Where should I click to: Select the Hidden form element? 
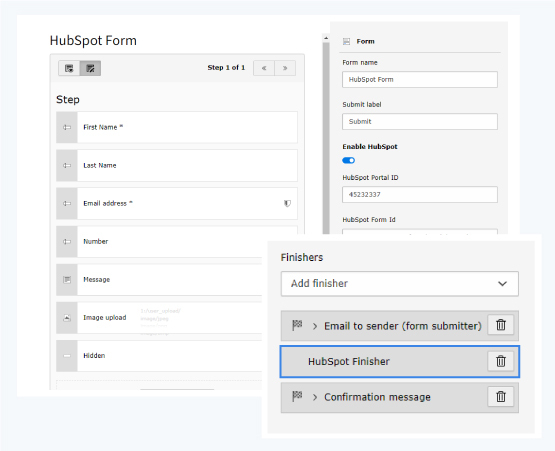[159, 356]
